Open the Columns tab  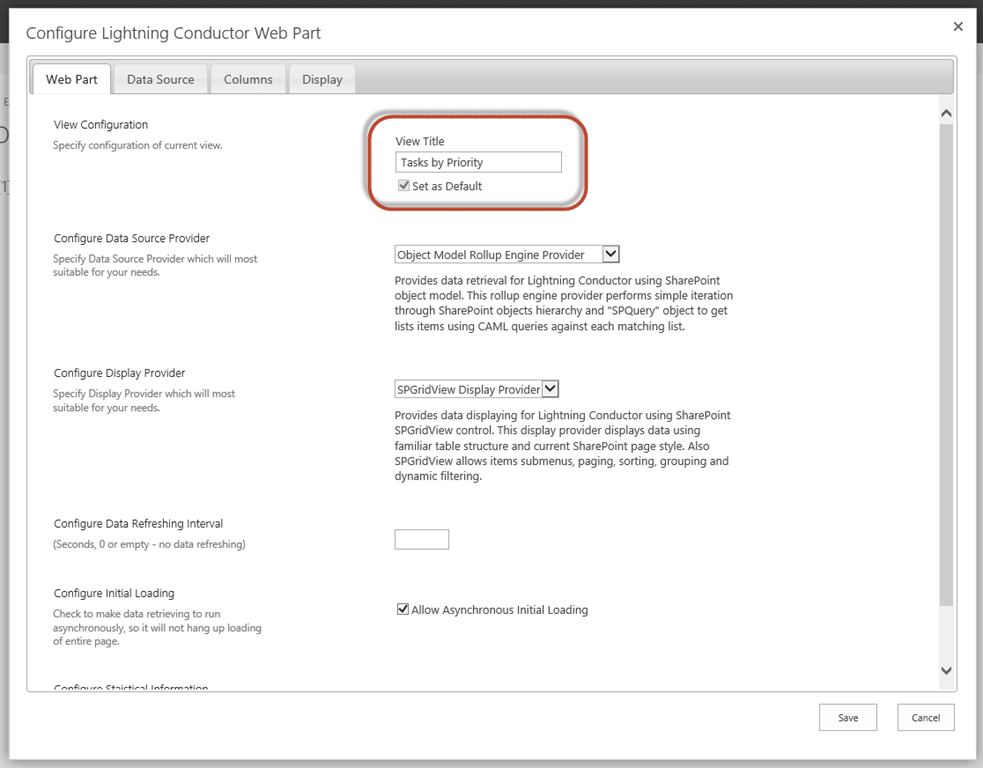(x=248, y=80)
